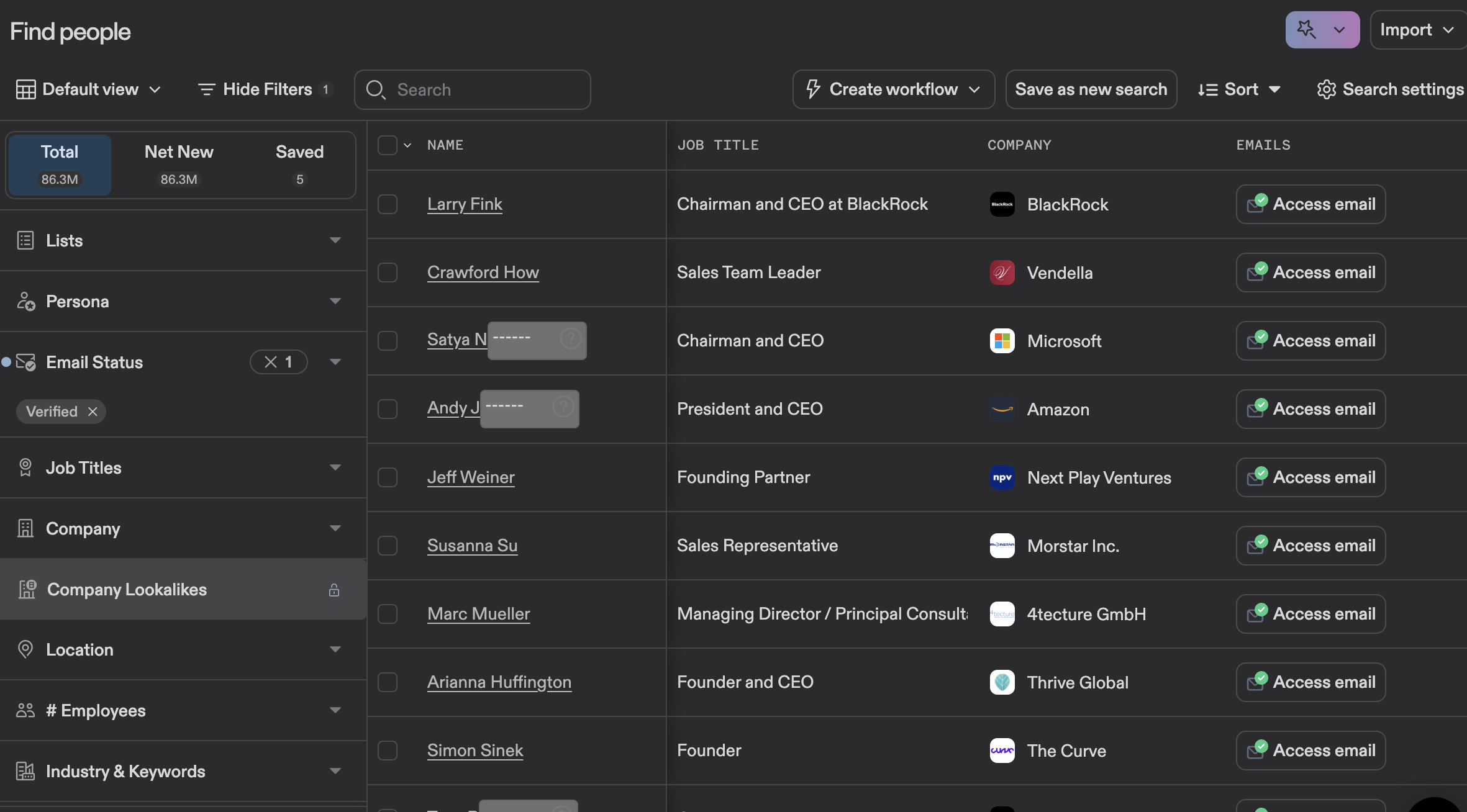
Task: Click the Industry & Keywords factory icon
Action: (x=25, y=771)
